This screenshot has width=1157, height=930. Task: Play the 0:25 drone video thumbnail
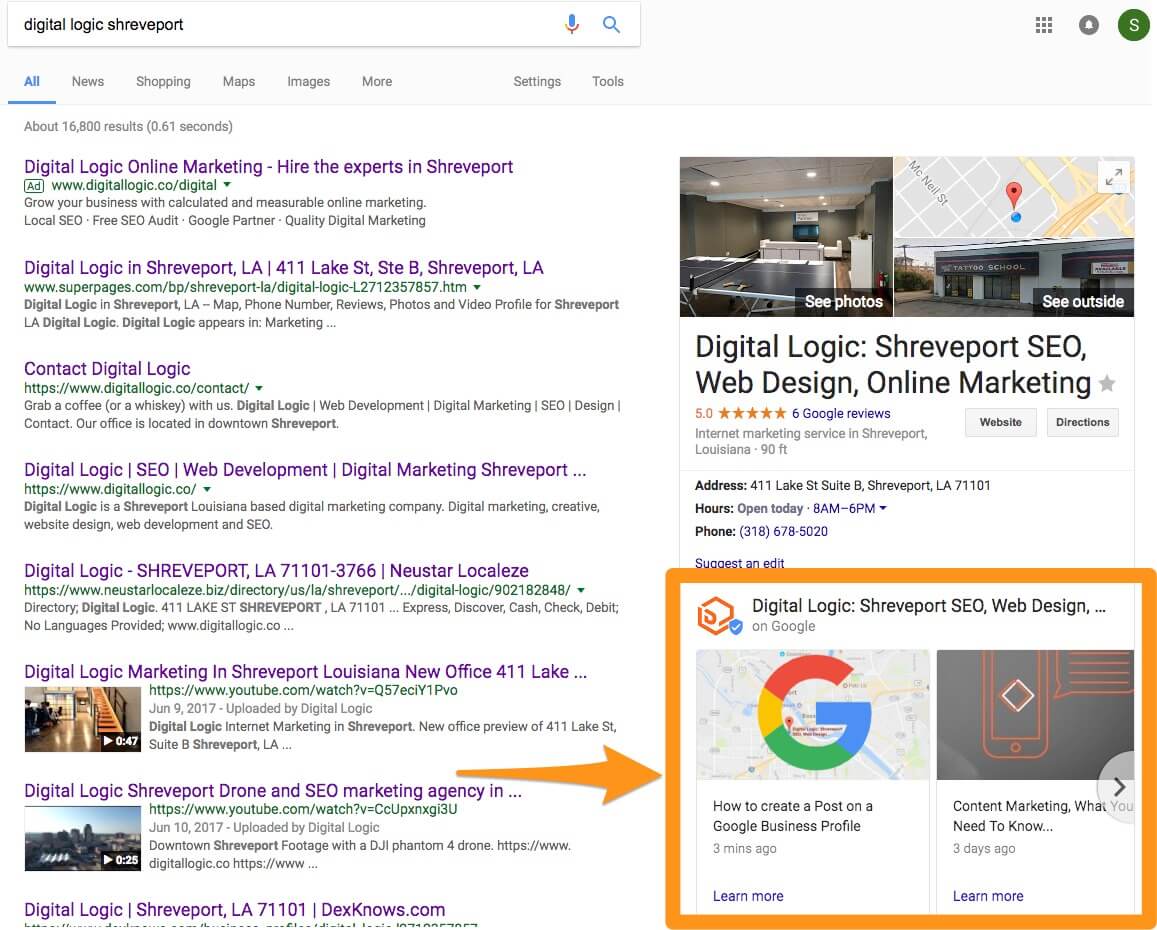(x=83, y=838)
